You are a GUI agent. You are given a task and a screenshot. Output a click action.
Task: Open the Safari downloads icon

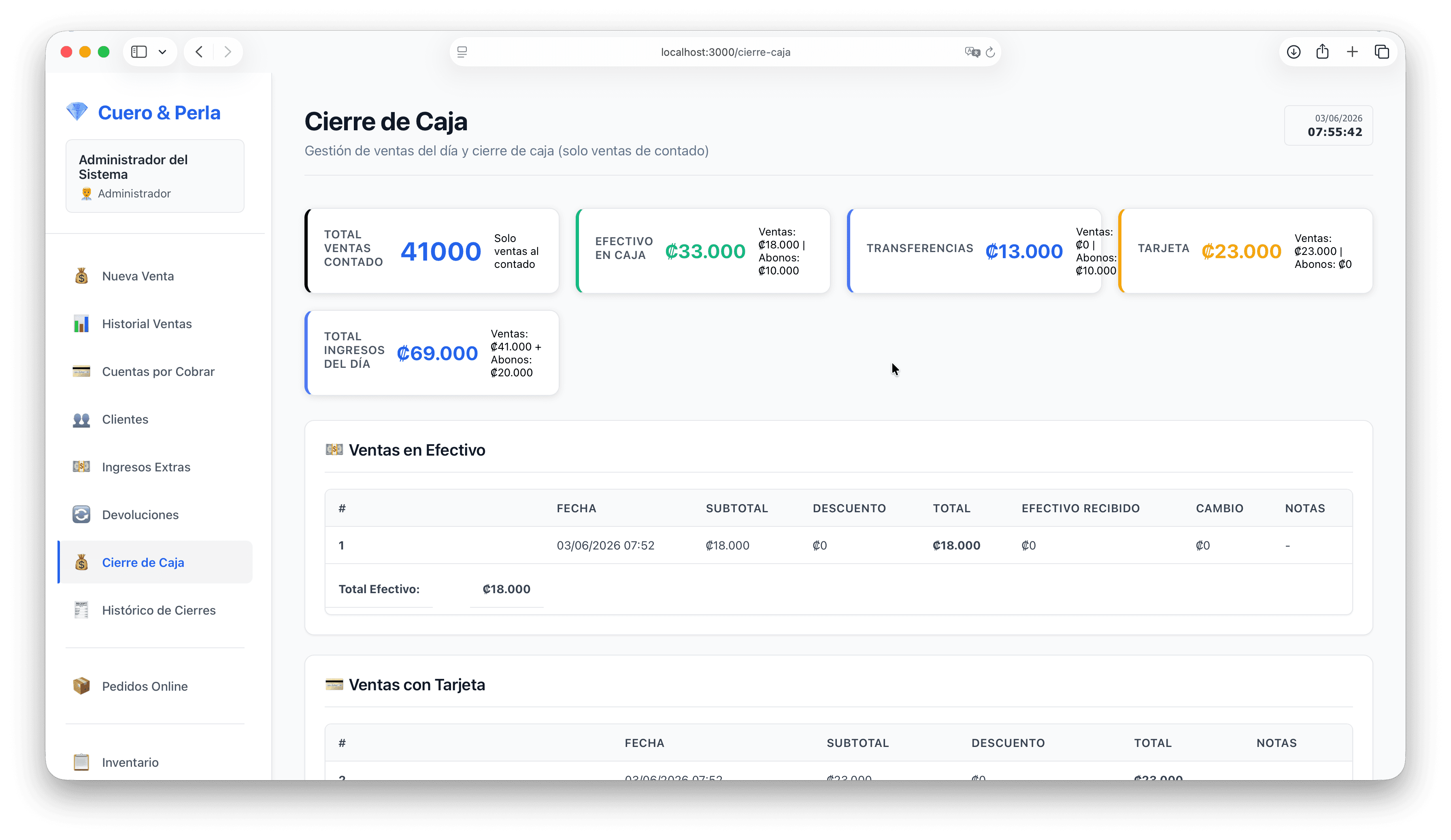(1294, 52)
